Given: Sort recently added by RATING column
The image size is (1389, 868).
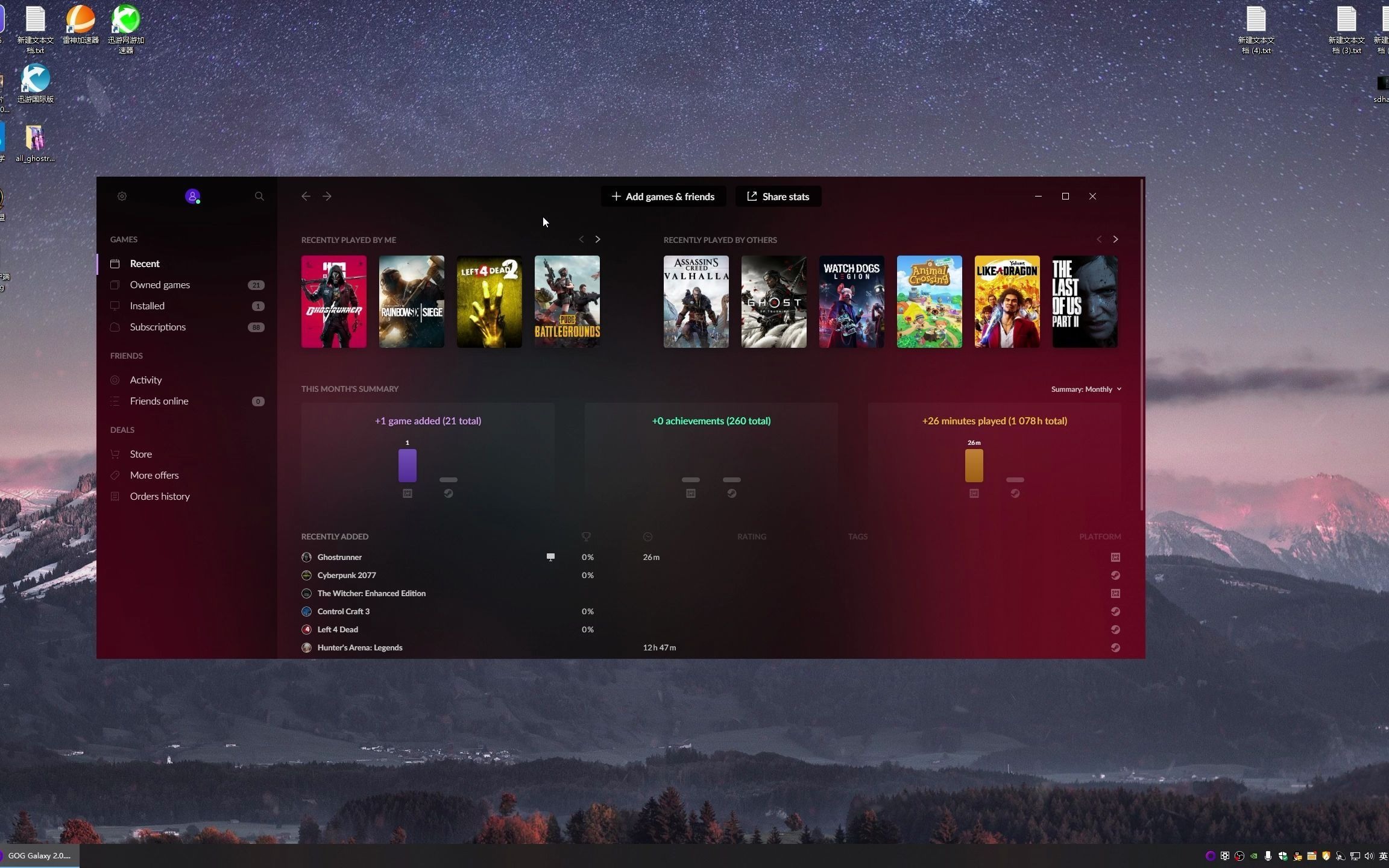Looking at the screenshot, I should coord(752,536).
